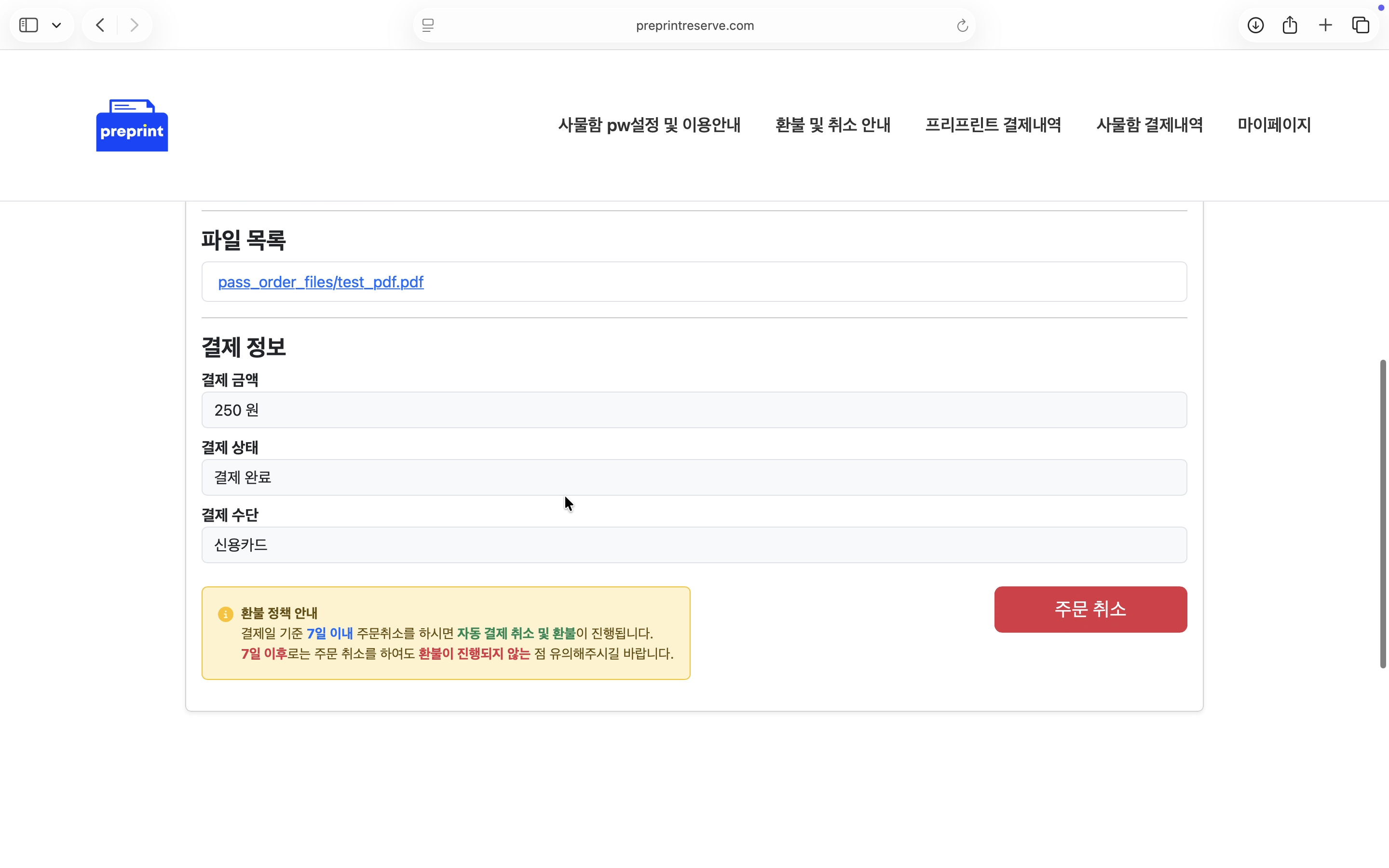Open the page settings icon beside the URL

point(427,25)
